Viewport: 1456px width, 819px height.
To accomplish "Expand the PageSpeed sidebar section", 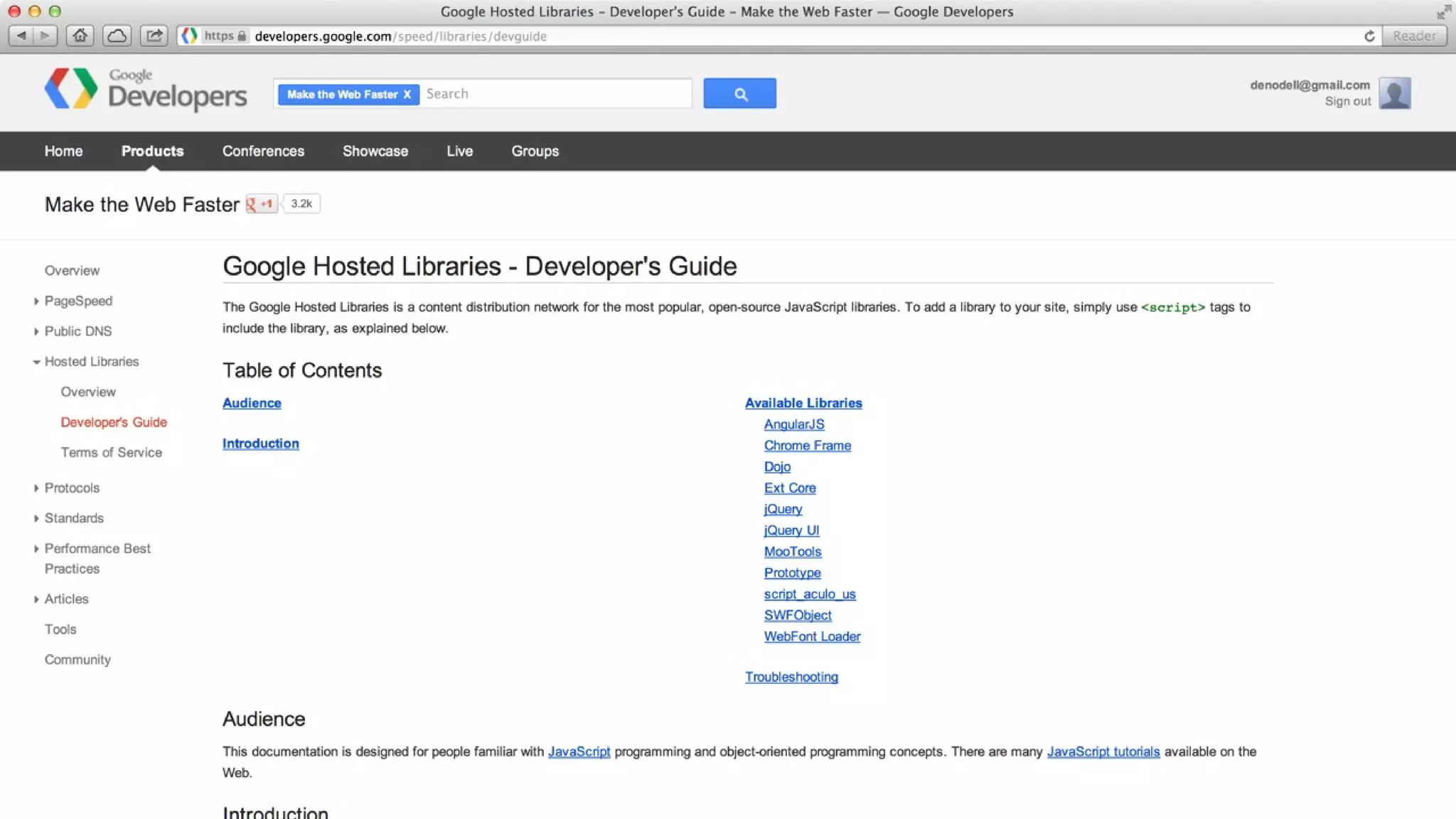I will pyautogui.click(x=36, y=301).
